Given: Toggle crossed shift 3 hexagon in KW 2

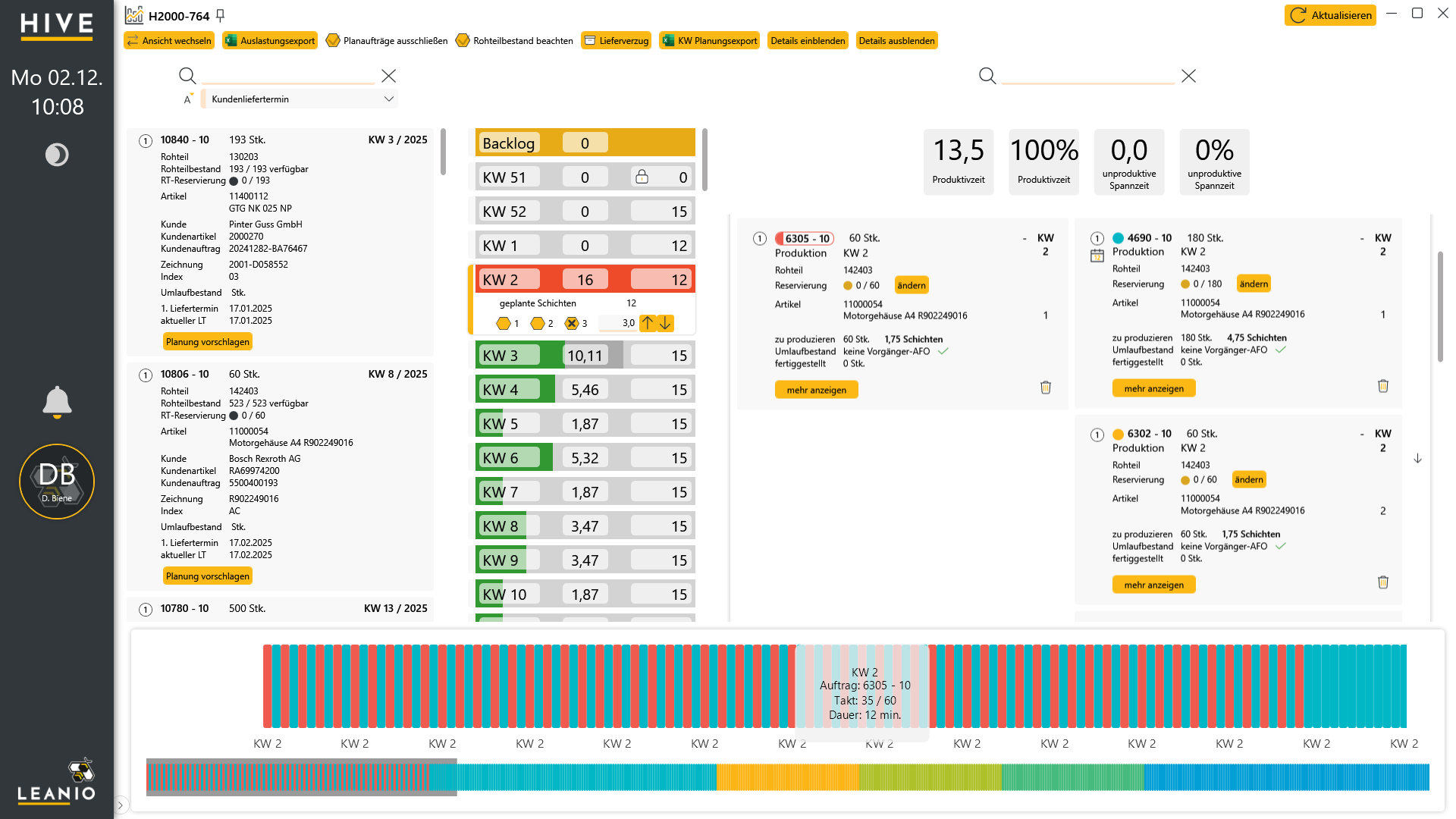Looking at the screenshot, I should [x=572, y=324].
